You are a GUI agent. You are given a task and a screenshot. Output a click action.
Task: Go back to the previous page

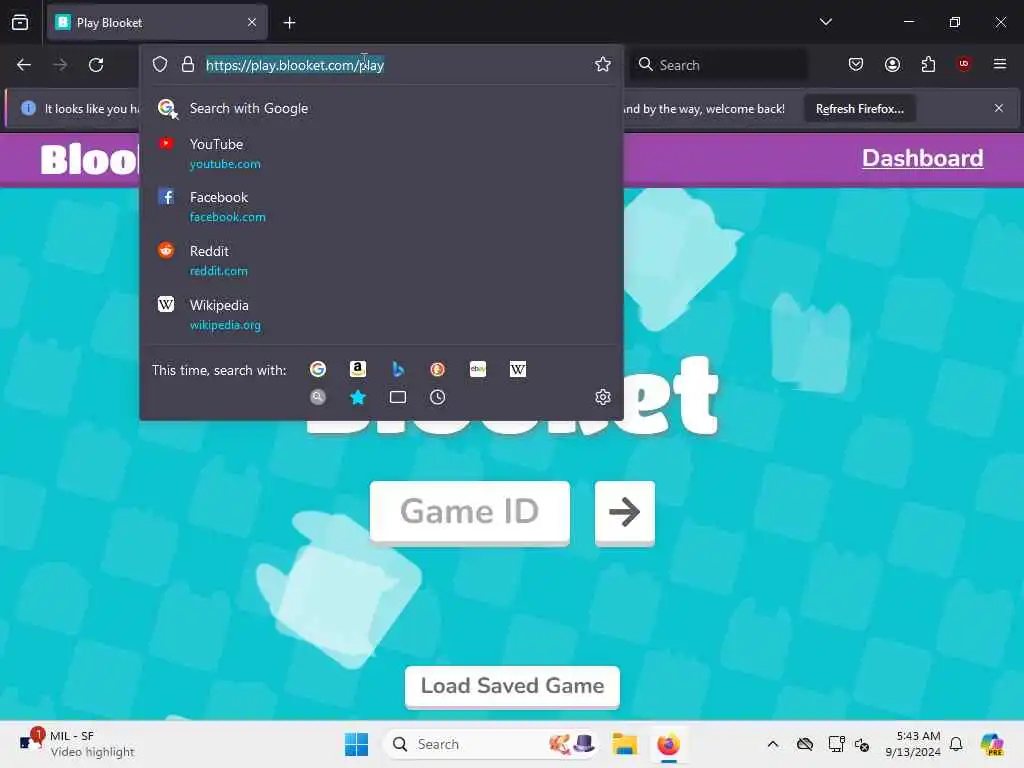24,65
